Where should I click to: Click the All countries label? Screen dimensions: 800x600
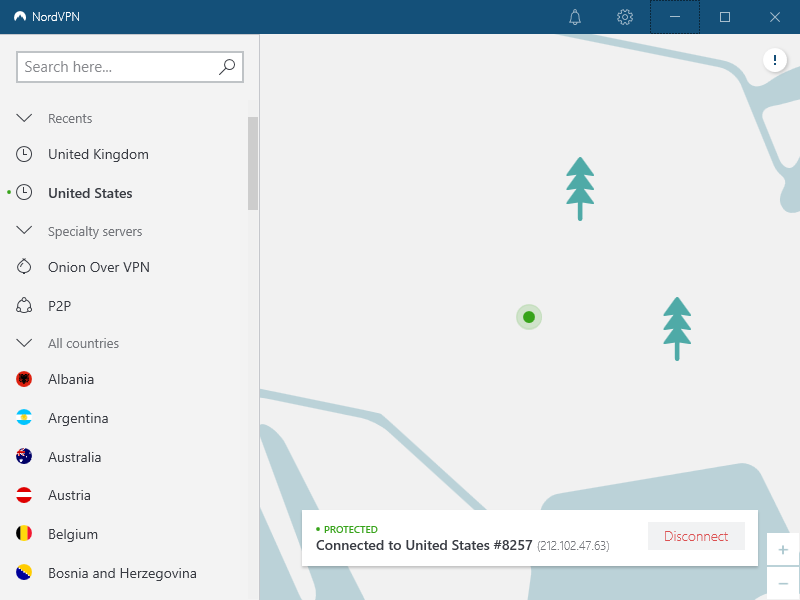(83, 343)
